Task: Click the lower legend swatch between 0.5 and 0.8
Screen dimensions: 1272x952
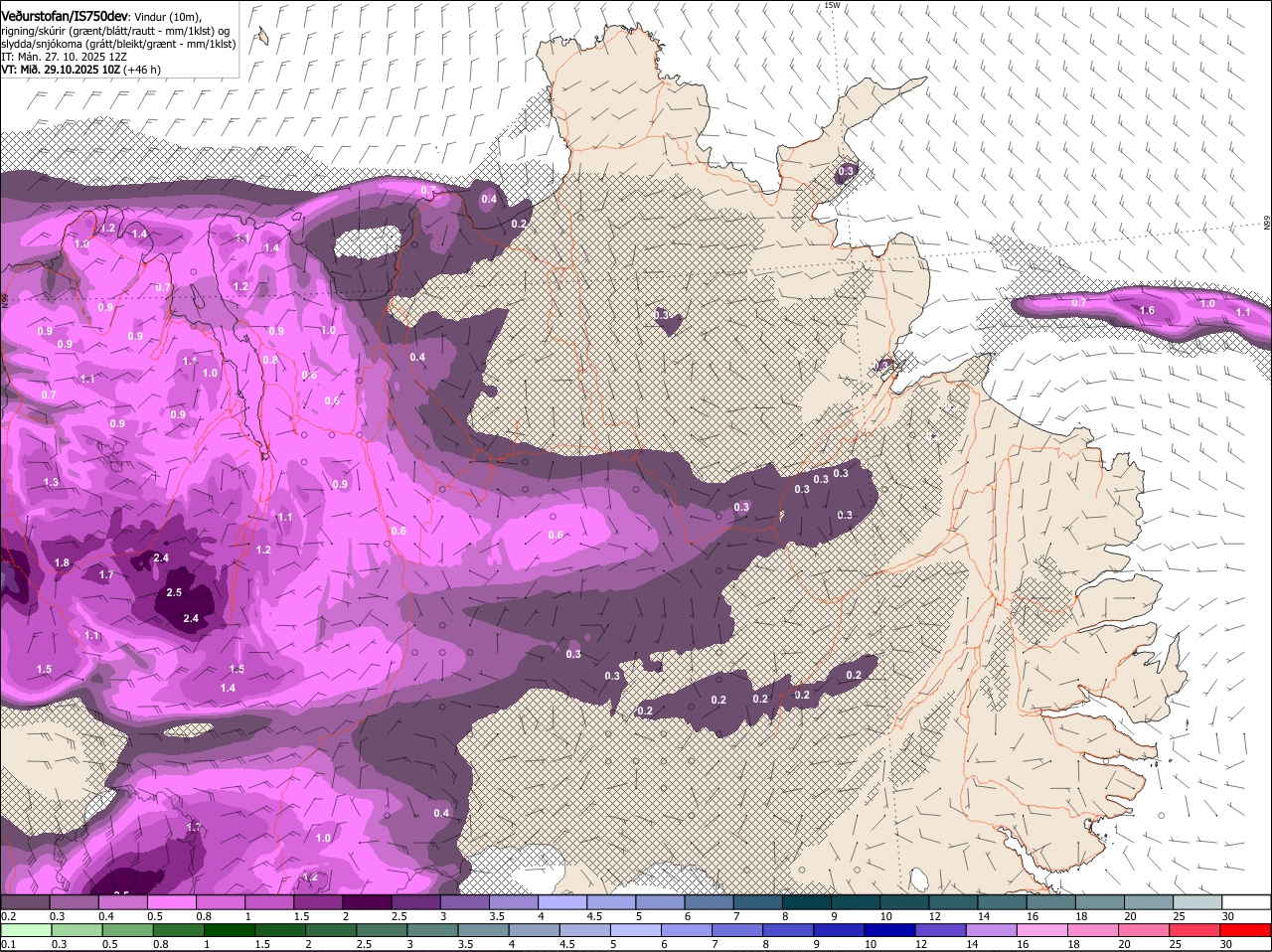Action: (x=130, y=930)
